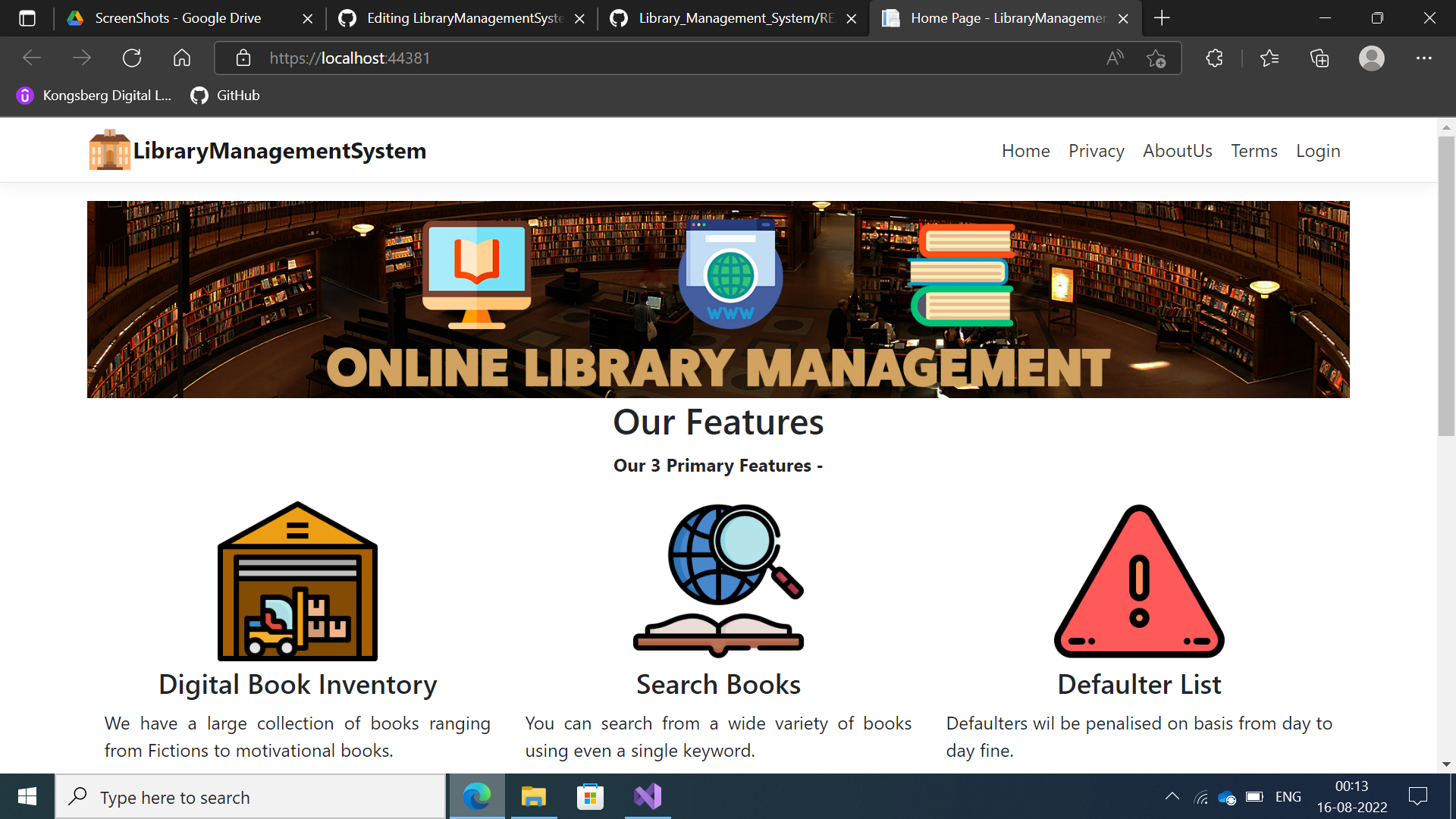The height and width of the screenshot is (819, 1456).
Task: Select Privacy in the site navigation
Action: pos(1096,151)
